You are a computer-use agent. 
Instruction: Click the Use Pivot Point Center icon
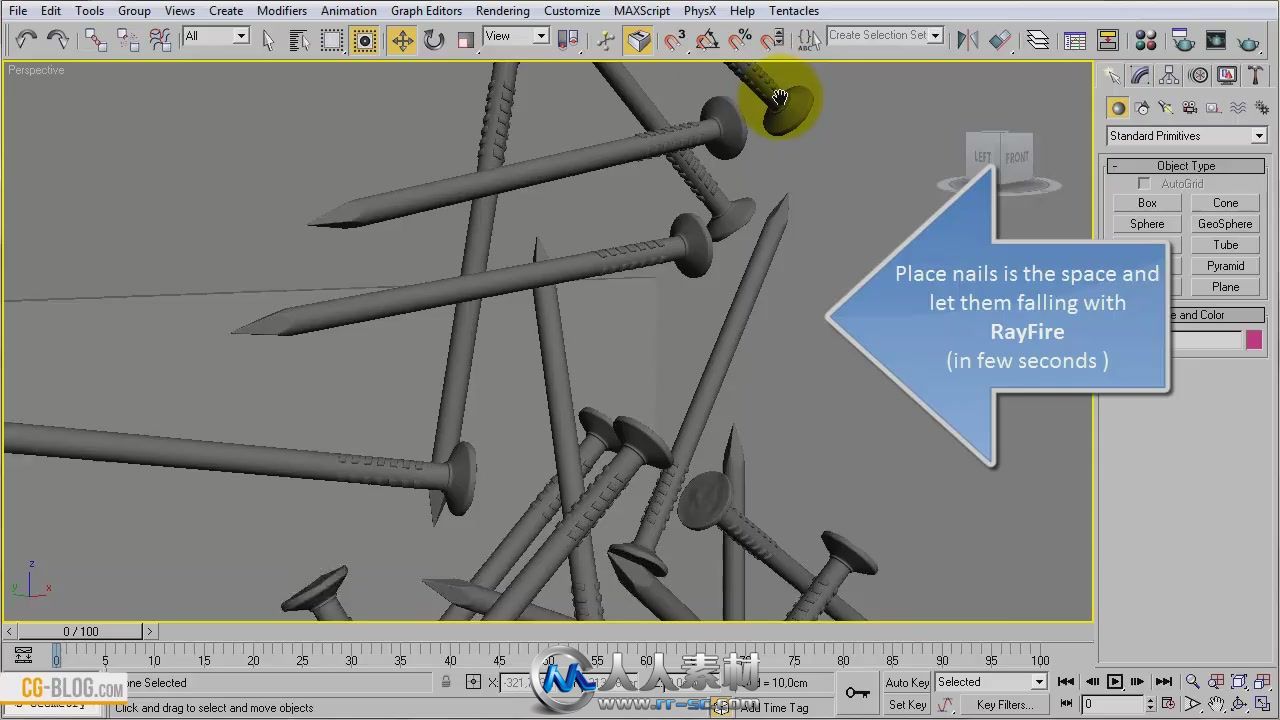(x=568, y=40)
